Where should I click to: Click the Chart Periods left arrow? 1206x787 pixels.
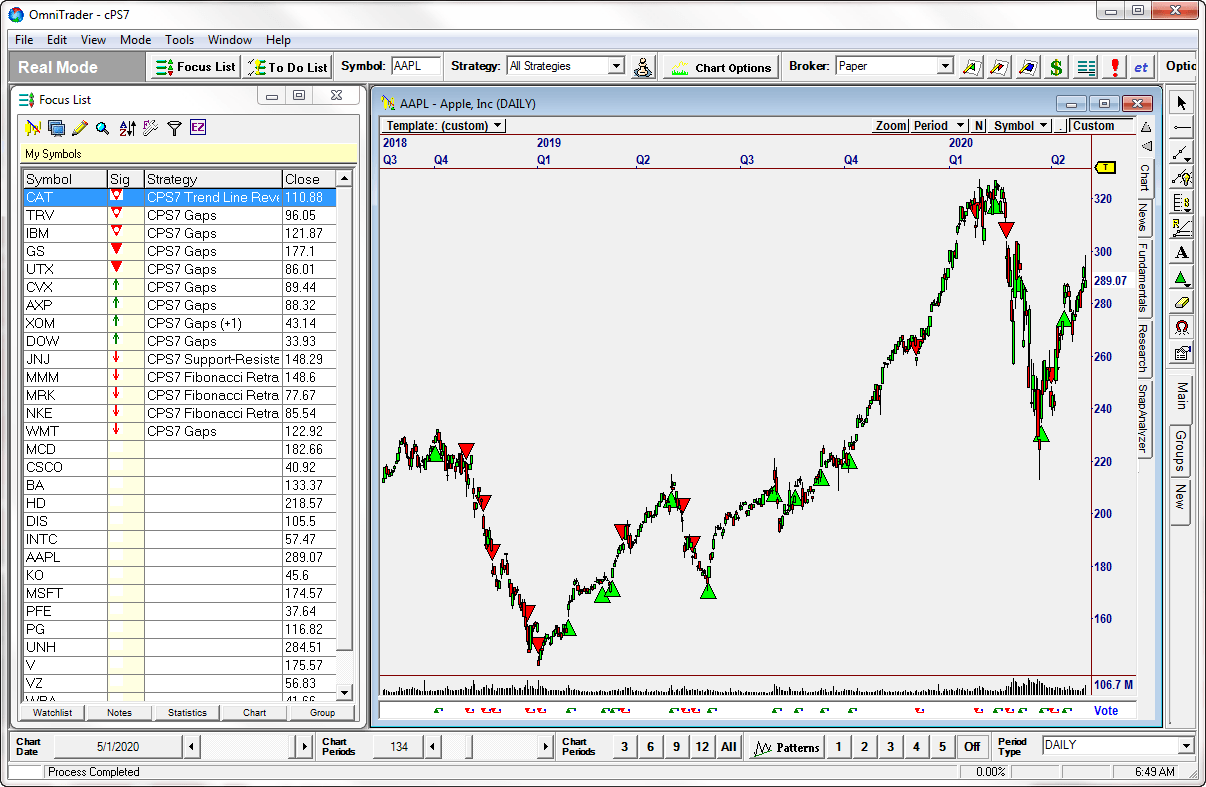click(432, 746)
